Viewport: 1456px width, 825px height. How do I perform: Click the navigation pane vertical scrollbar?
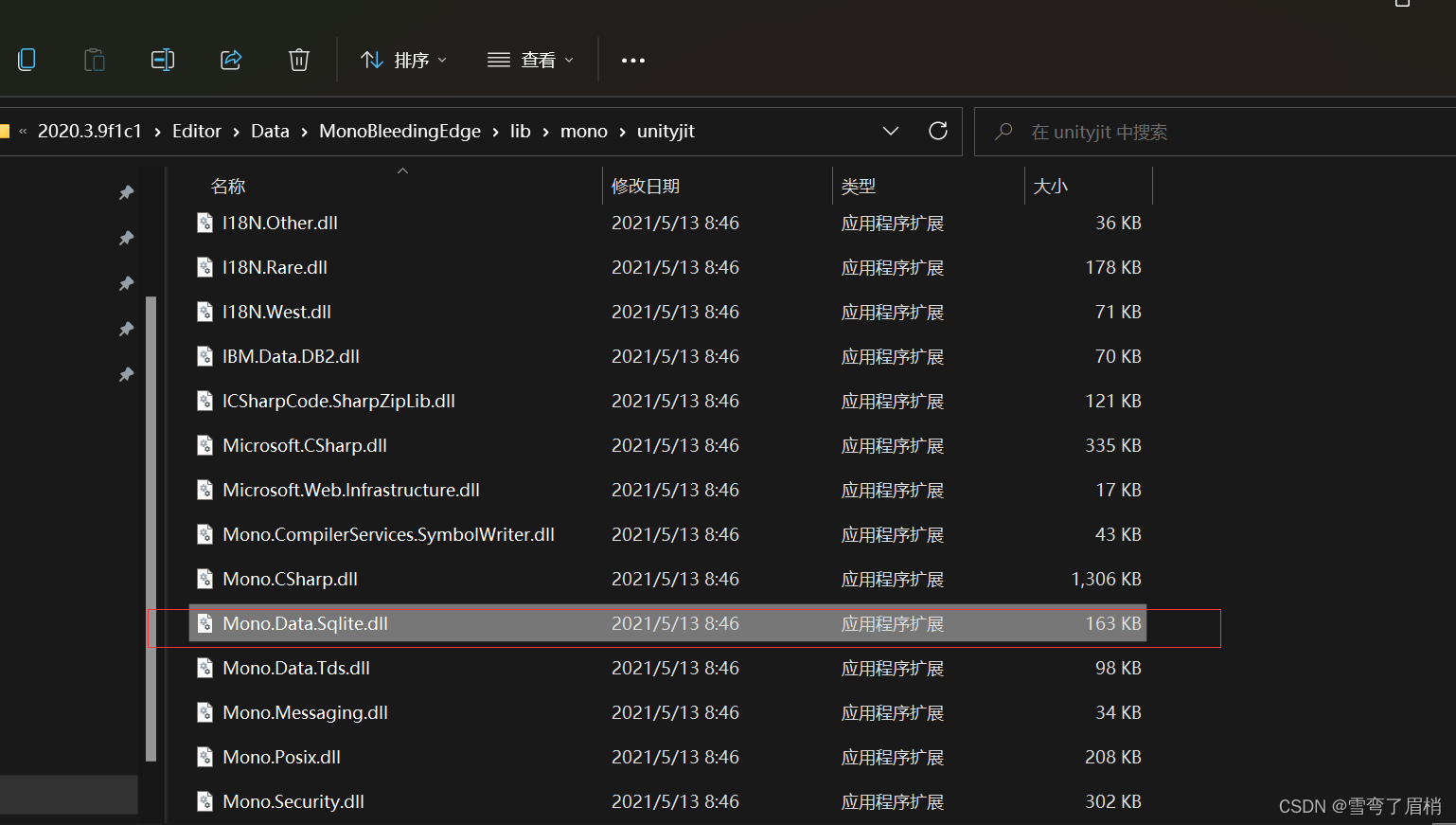click(x=151, y=529)
